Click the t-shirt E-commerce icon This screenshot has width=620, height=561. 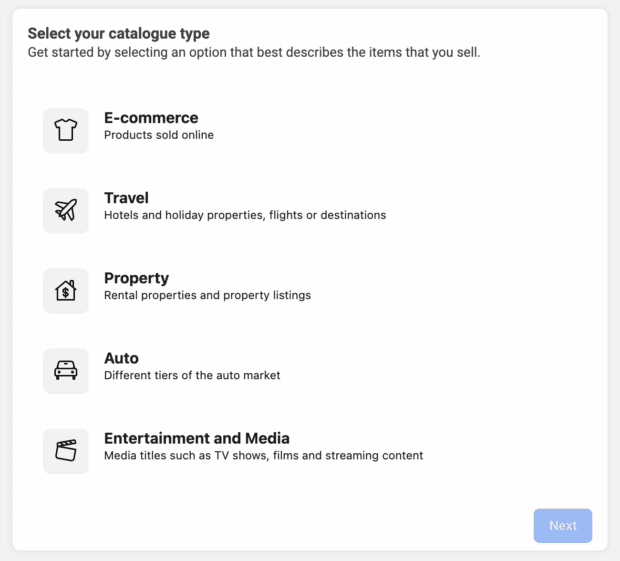pos(66,130)
